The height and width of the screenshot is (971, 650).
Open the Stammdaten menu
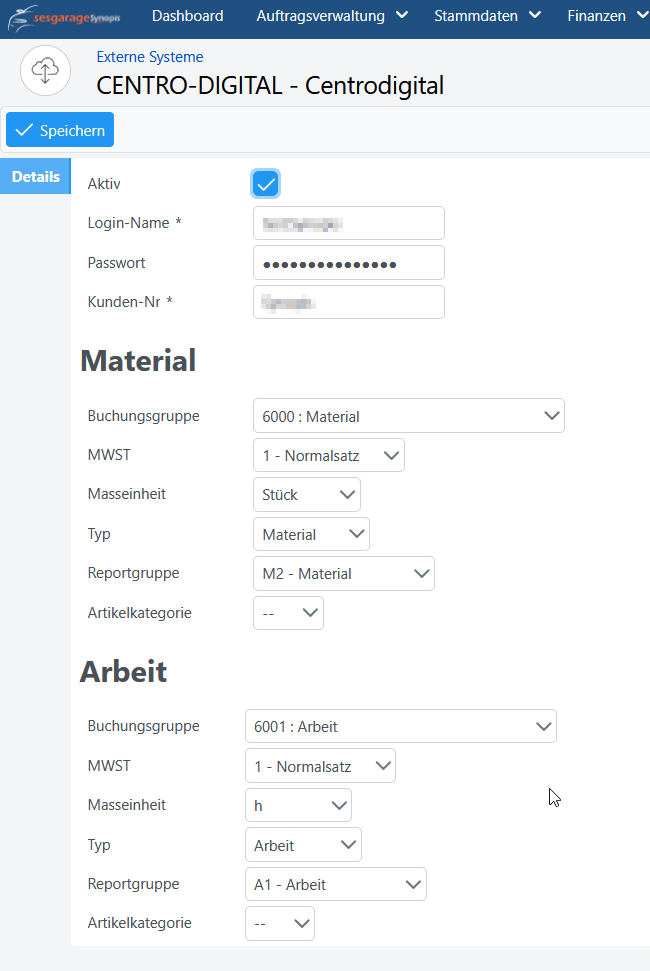point(487,16)
